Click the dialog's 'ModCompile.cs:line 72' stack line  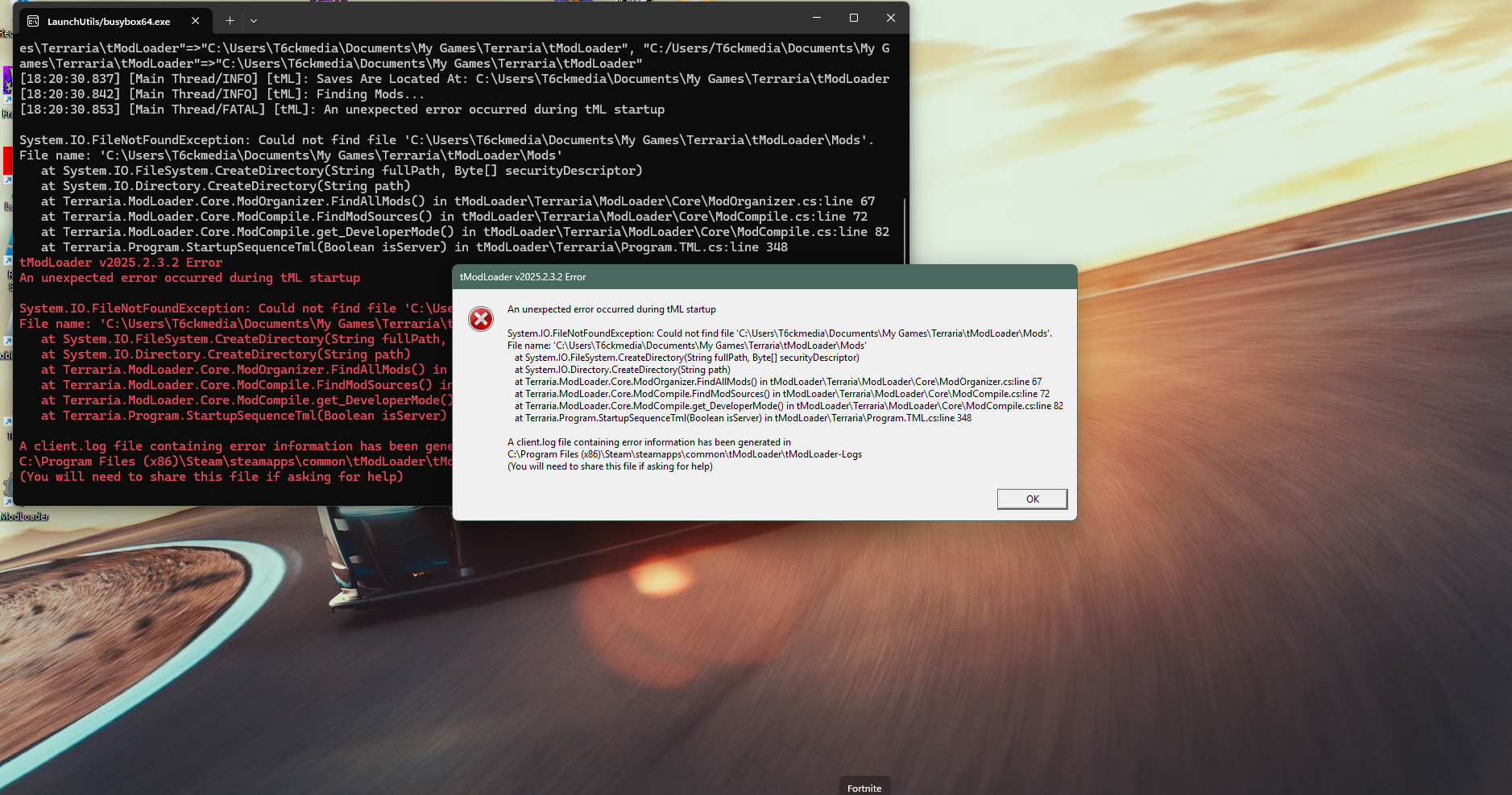click(x=782, y=394)
